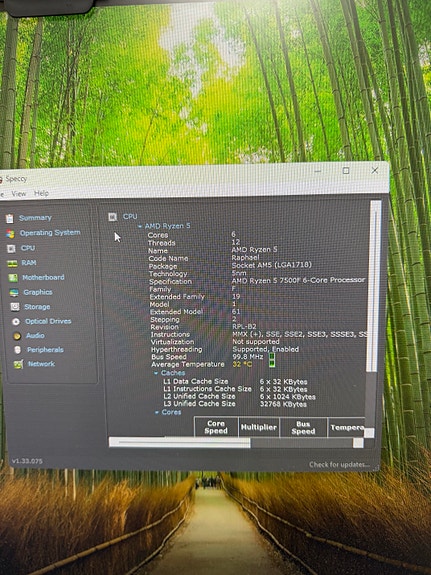431x575 pixels.
Task: Click the RAM memory stick icon
Action: coord(12,263)
